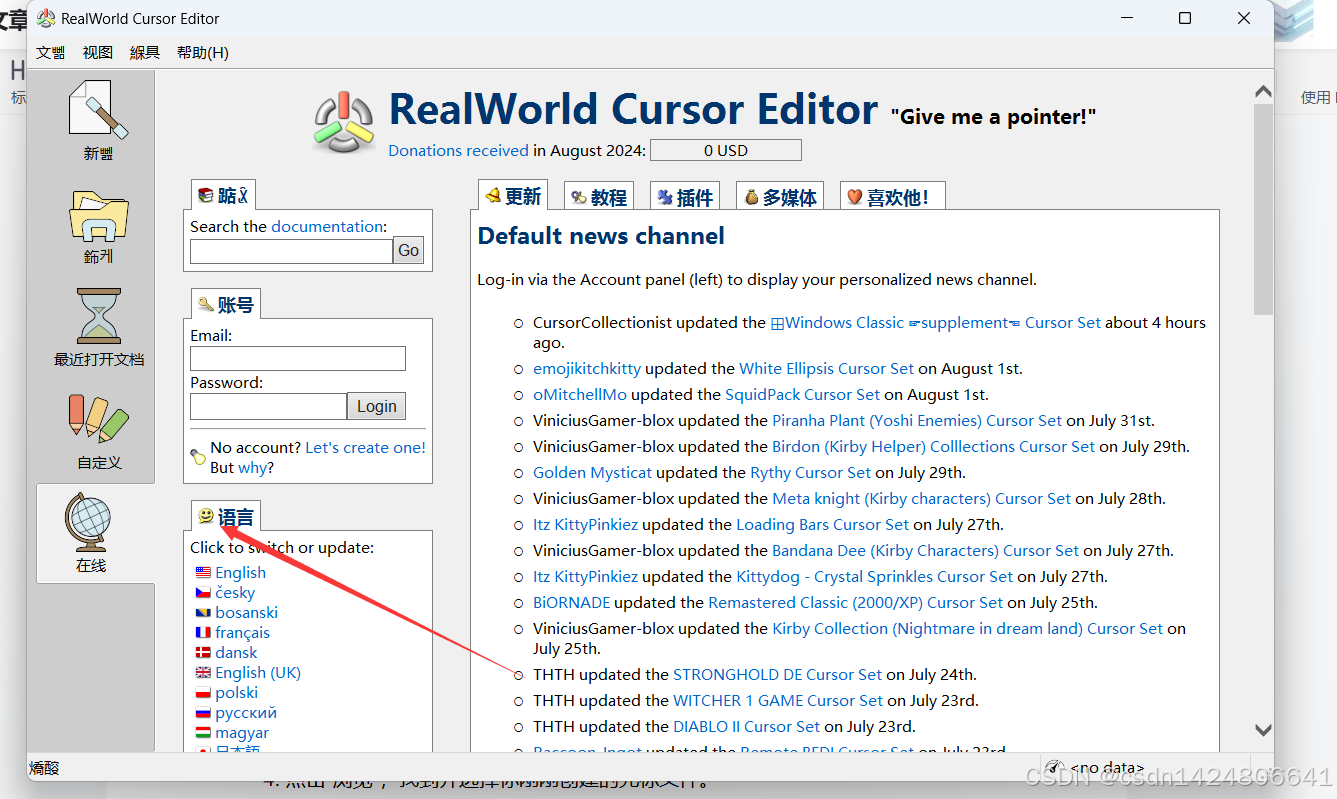The height and width of the screenshot is (799, 1337).
Task: Click the scroll down arrow of page scrollbar
Action: point(1263,731)
